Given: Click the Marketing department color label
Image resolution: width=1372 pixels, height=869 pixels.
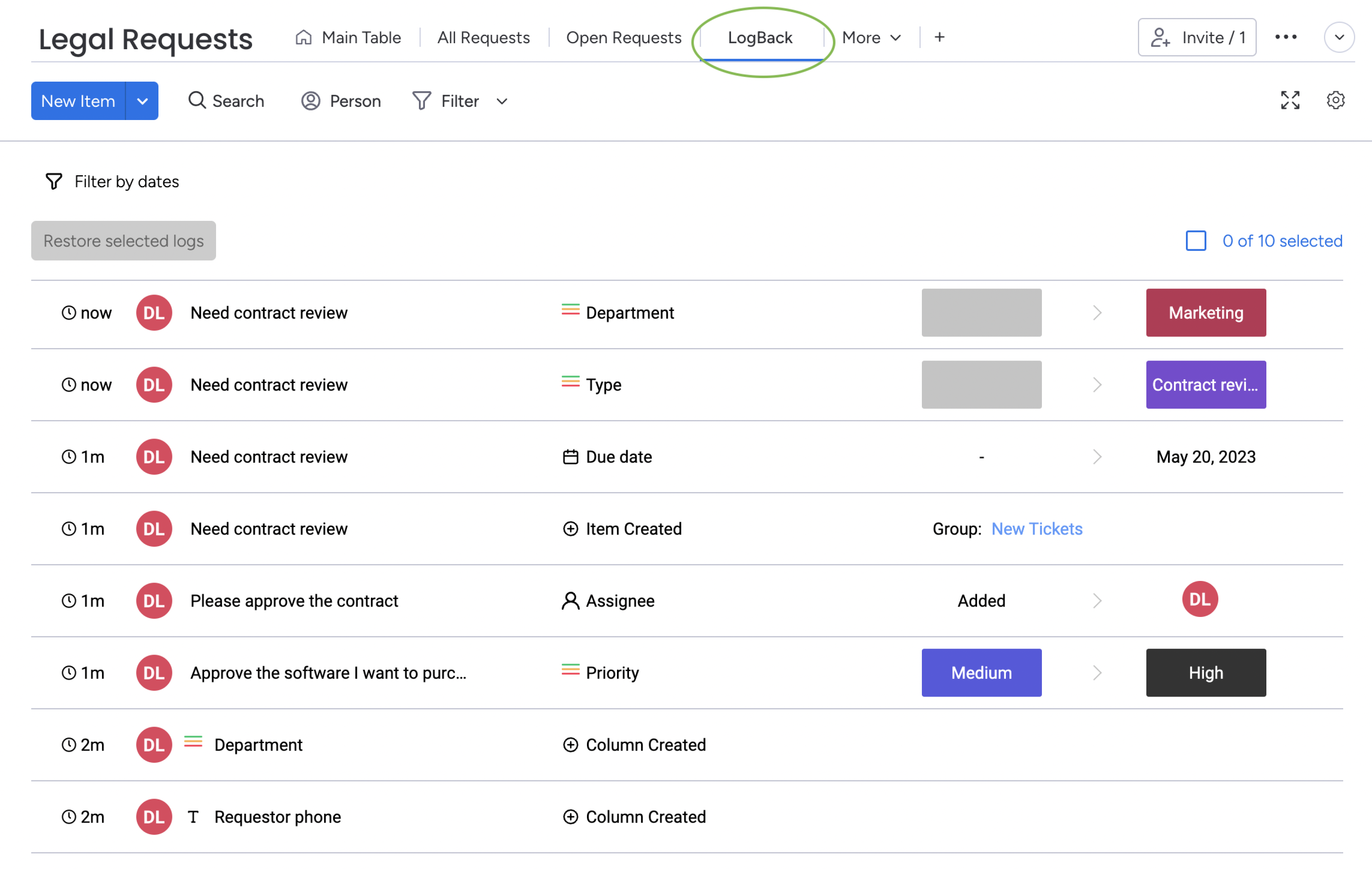Looking at the screenshot, I should (1206, 312).
